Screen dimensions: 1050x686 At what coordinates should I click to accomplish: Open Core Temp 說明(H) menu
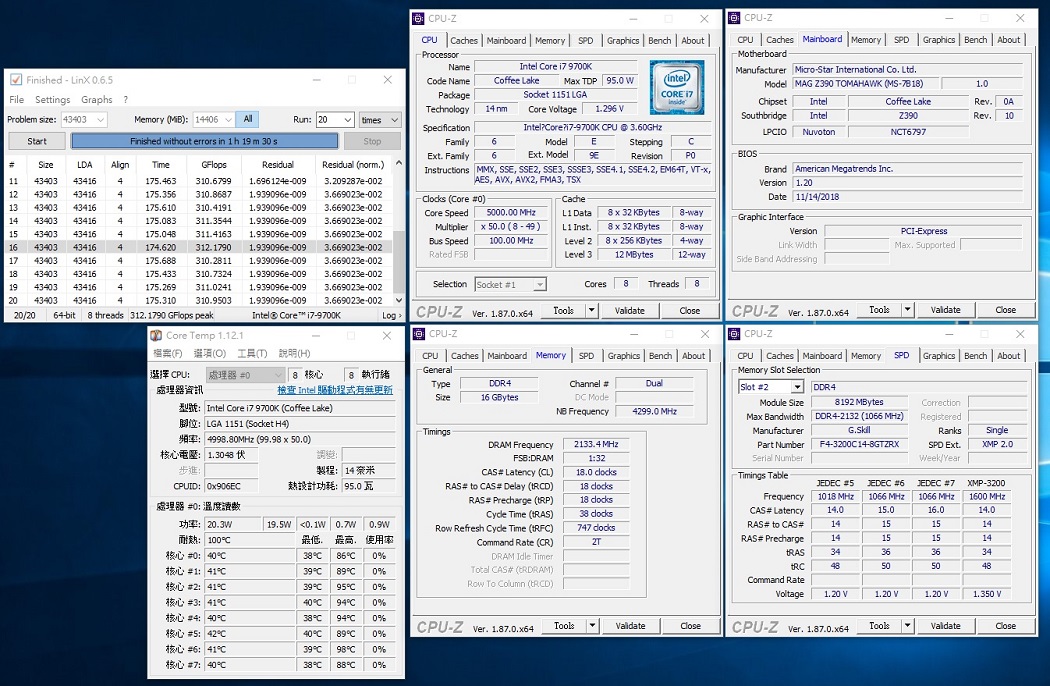pos(294,353)
